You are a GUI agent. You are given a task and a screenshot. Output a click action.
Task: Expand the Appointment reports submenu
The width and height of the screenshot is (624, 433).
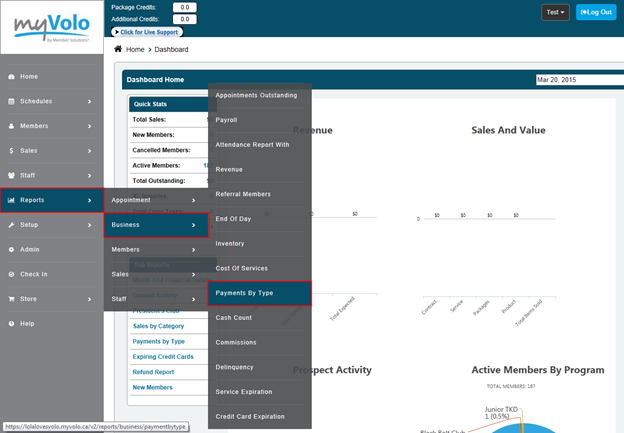click(155, 200)
